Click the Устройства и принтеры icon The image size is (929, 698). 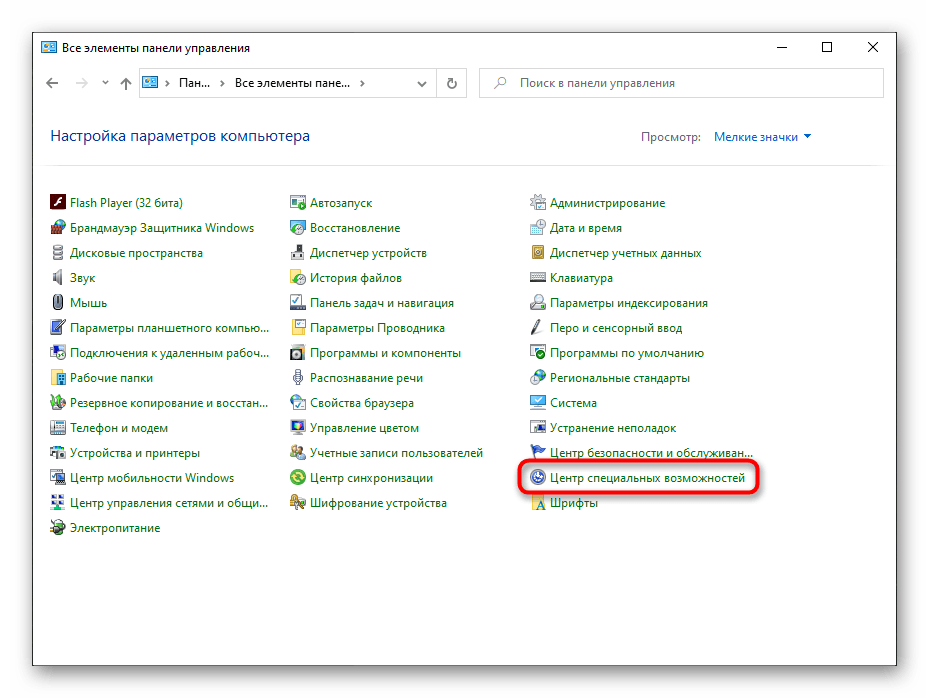pyautogui.click(x=57, y=452)
